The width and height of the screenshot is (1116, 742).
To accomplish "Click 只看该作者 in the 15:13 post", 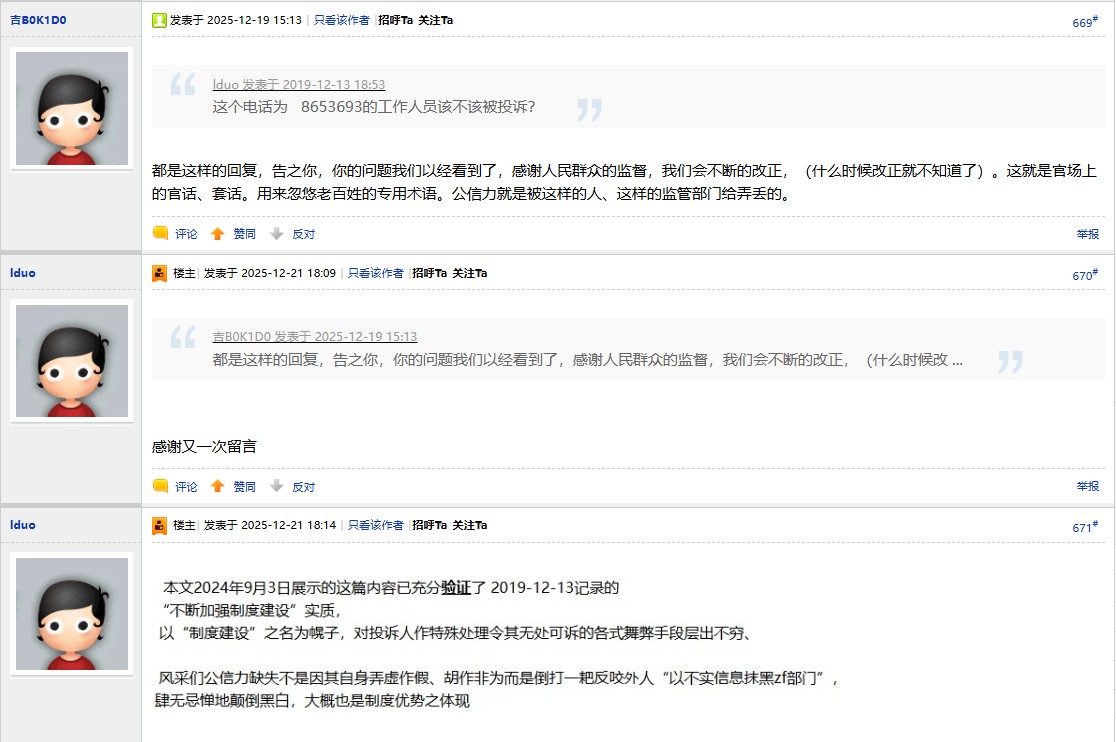I will (341, 20).
